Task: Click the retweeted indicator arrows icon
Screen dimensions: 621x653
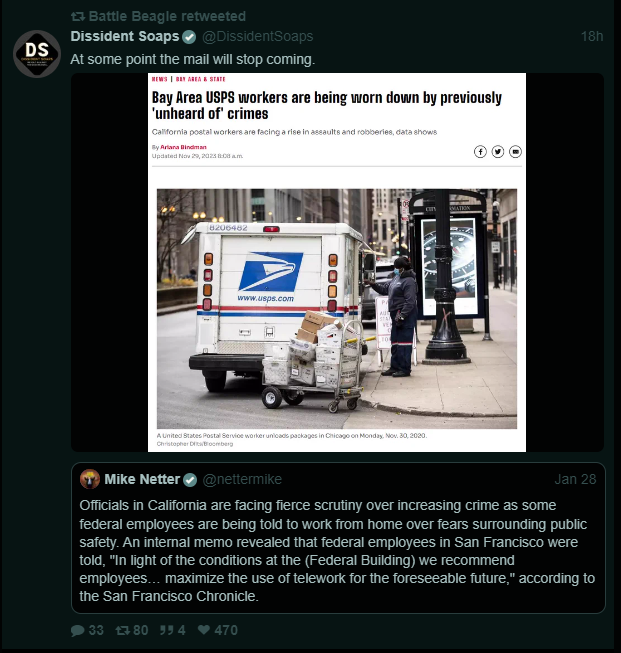Action: pyautogui.click(x=78, y=17)
